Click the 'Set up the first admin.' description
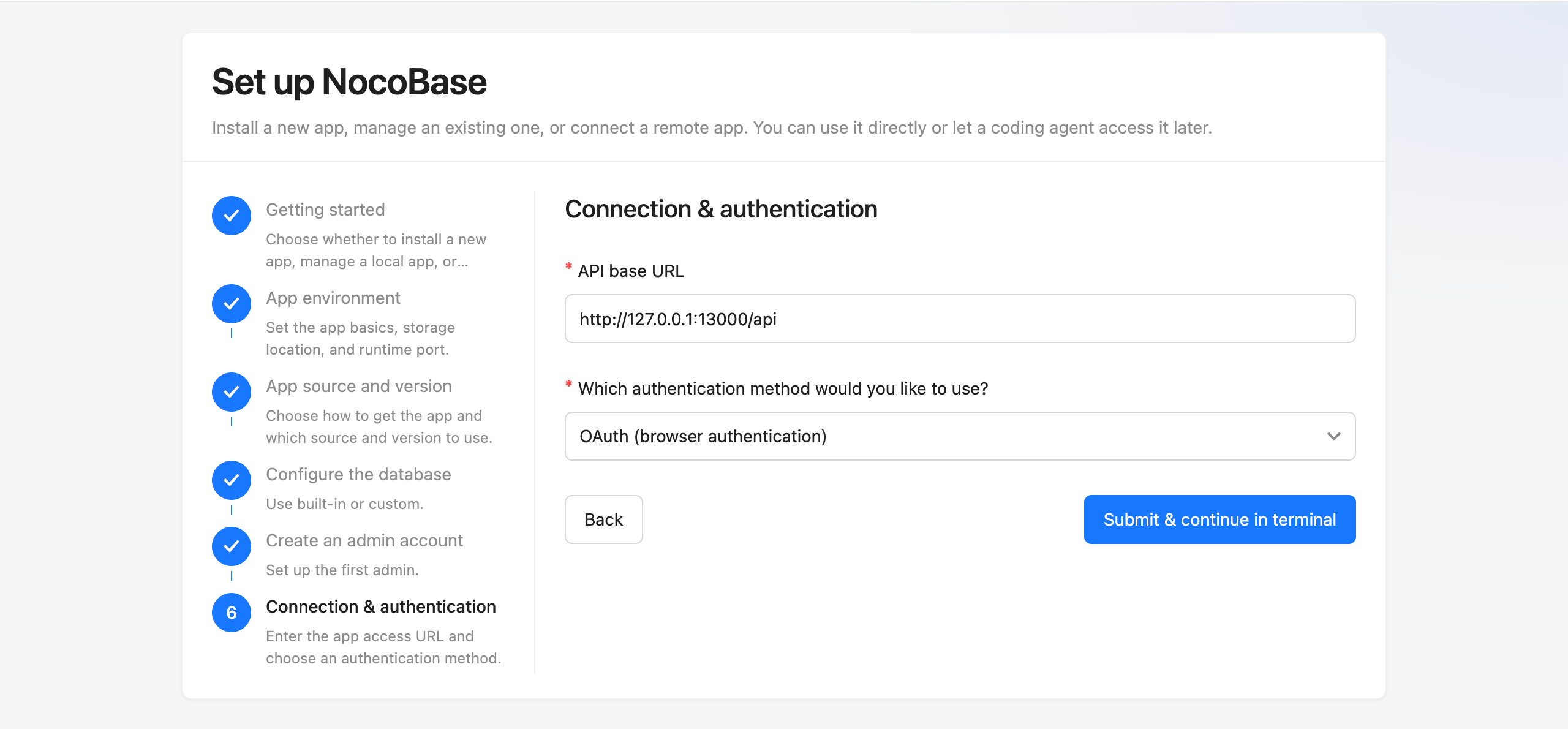1568x729 pixels. click(x=342, y=570)
